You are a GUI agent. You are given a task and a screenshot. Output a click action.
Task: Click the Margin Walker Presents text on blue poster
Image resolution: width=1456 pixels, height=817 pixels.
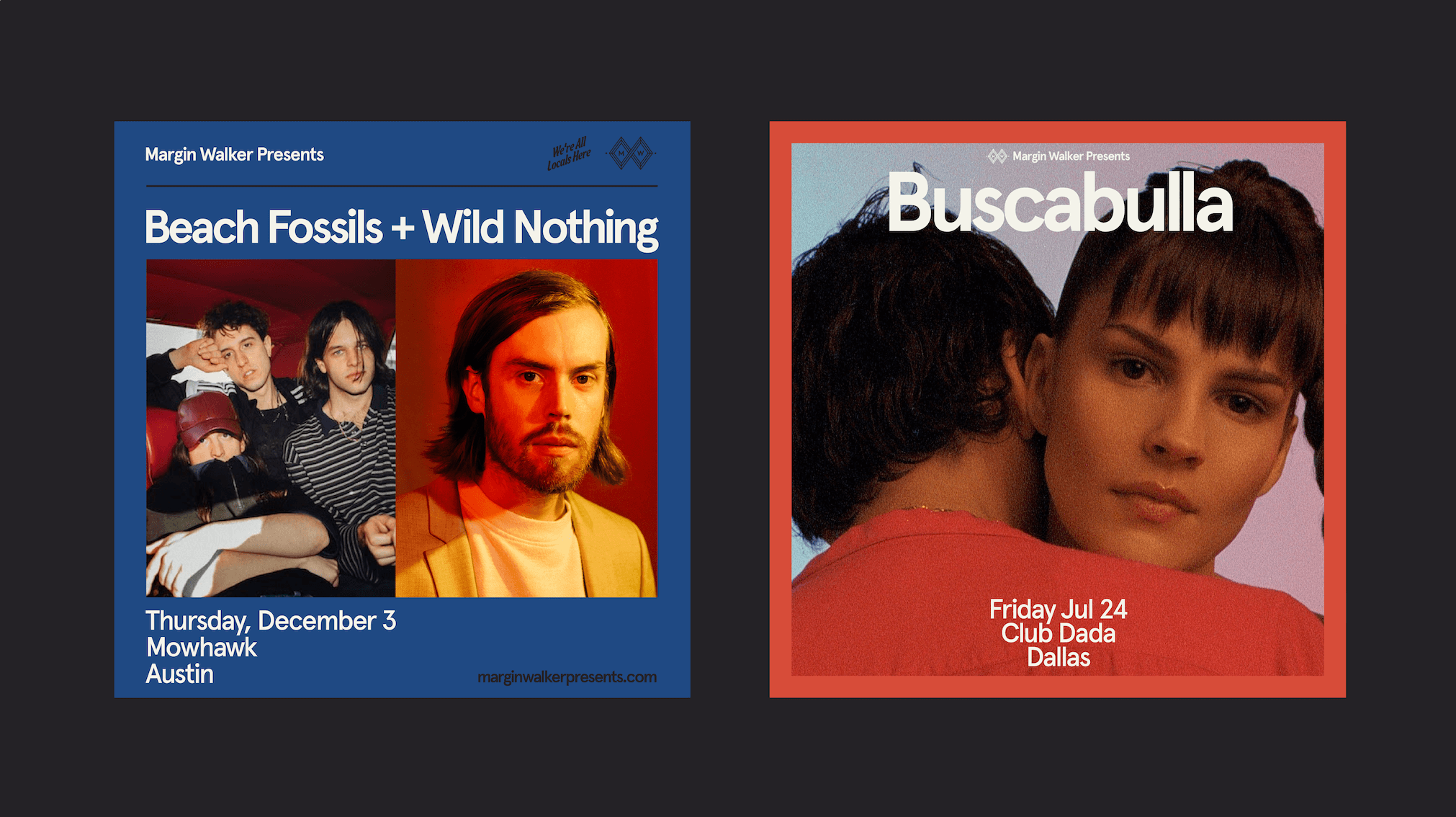coord(234,154)
